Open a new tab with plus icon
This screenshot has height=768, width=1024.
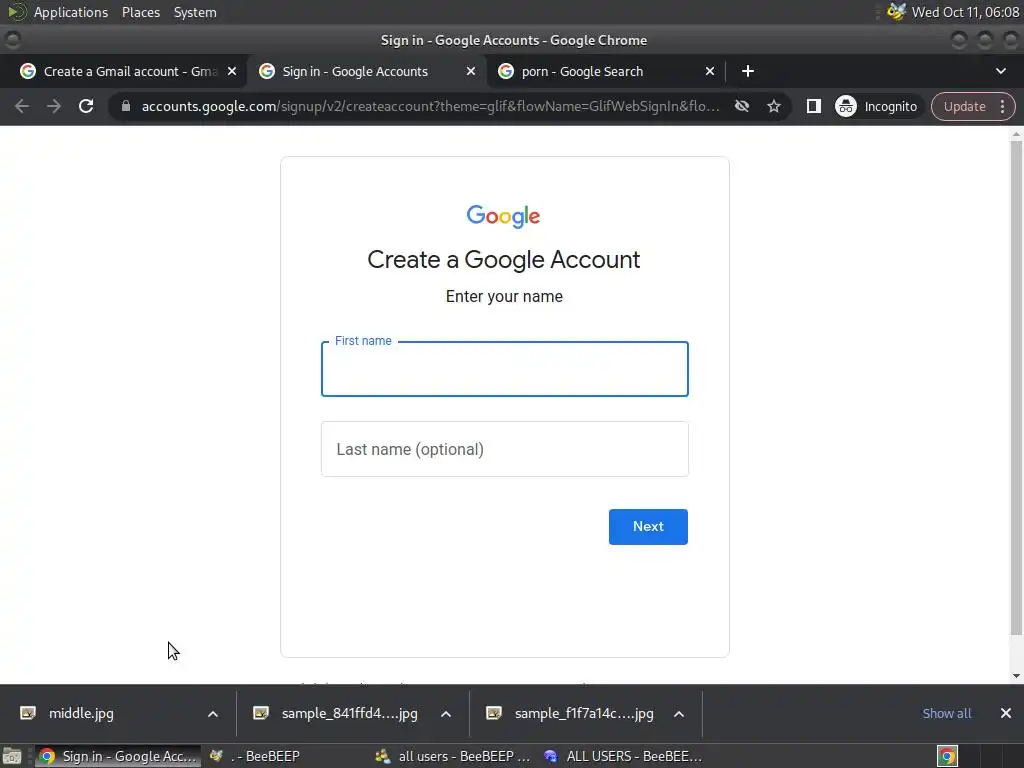(748, 71)
